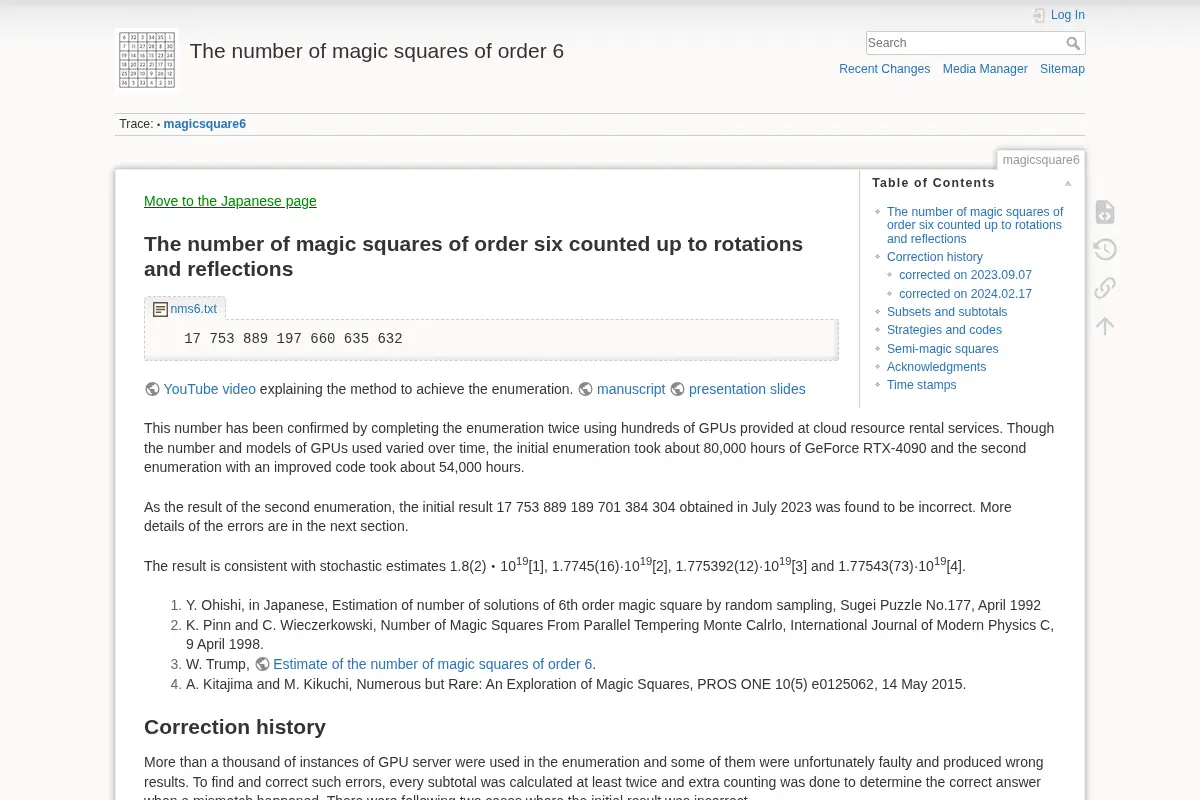Jump to Correction history in contents
1200x800 pixels.
coord(934,257)
